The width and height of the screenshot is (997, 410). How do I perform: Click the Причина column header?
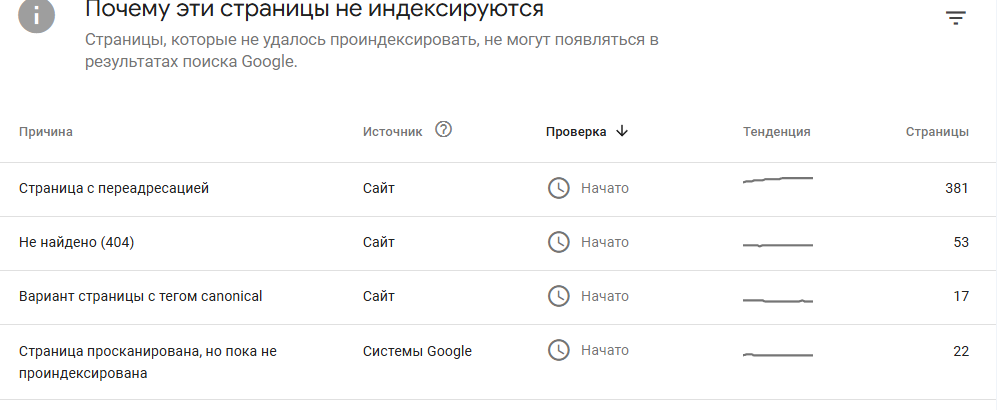pos(46,132)
